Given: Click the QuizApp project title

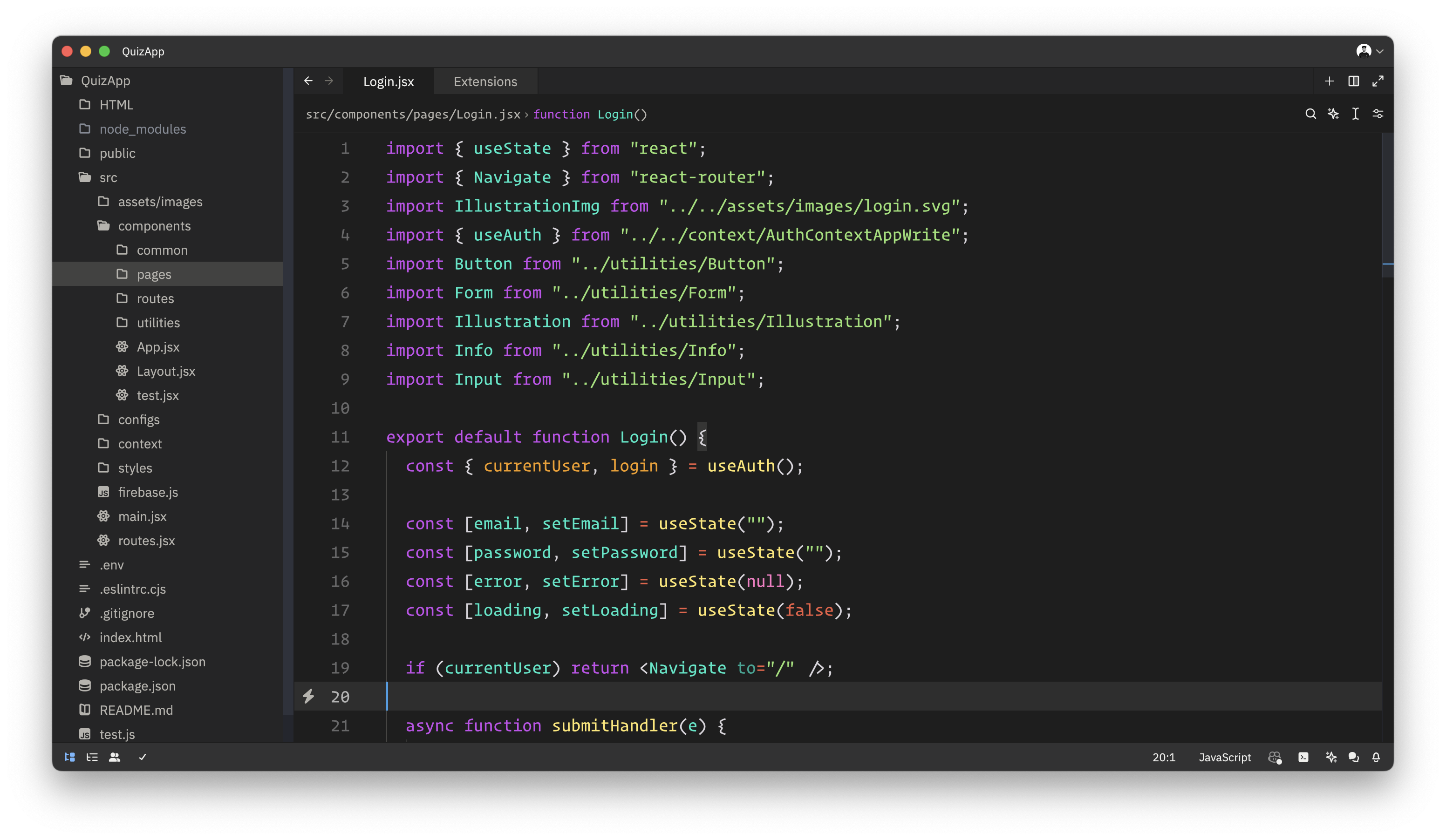Looking at the screenshot, I should [143, 51].
